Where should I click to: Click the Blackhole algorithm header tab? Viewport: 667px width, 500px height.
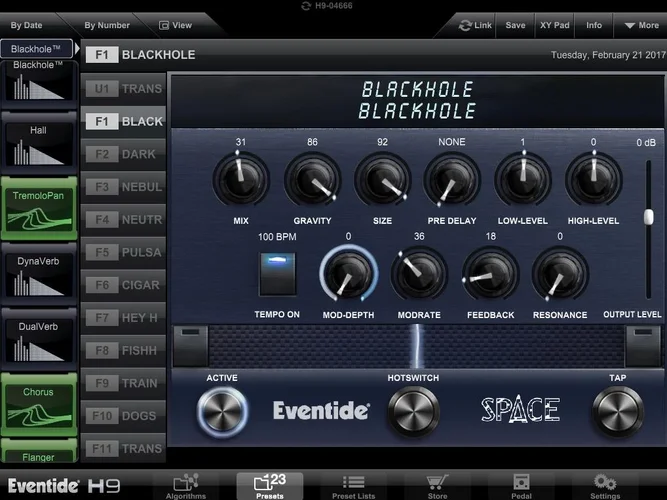click(x=37, y=49)
